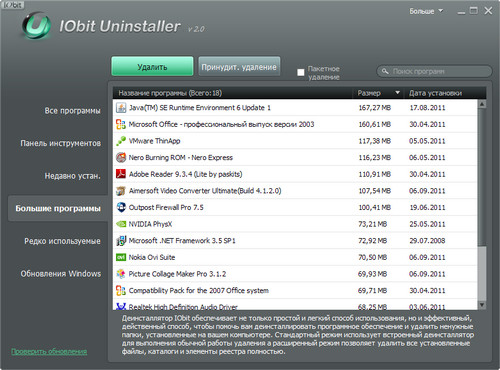Select the NVIDIA PhysX row text
This screenshot has height=370, width=500.
click(x=150, y=224)
